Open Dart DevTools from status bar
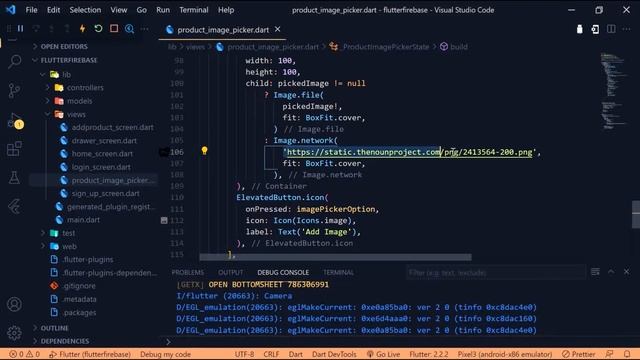Image resolution: width=640 pixels, height=360 pixels. coord(334,354)
